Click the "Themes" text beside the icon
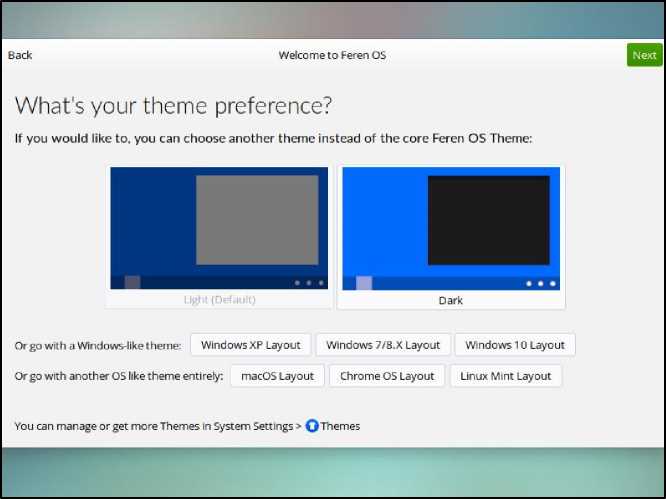The width and height of the screenshot is (666, 499). [340, 426]
